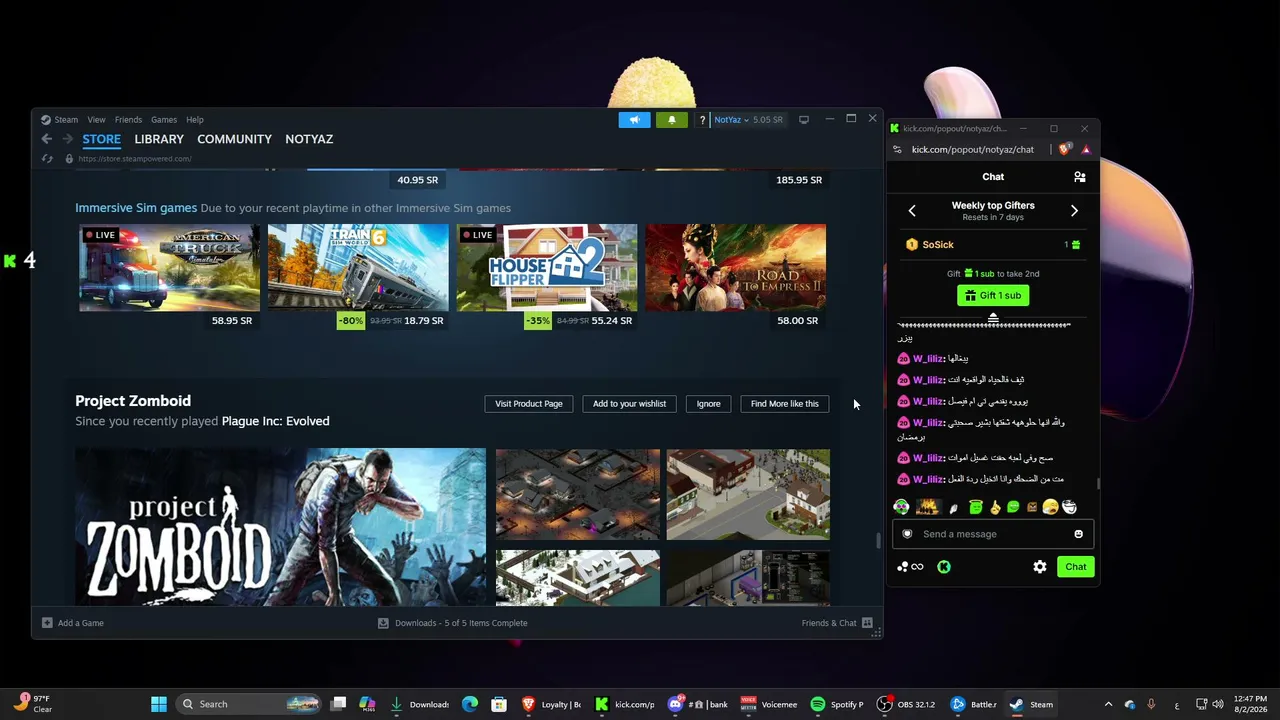Image resolution: width=1280 pixels, height=720 pixels.
Task: Reload the Steam store page
Action: click(47, 159)
